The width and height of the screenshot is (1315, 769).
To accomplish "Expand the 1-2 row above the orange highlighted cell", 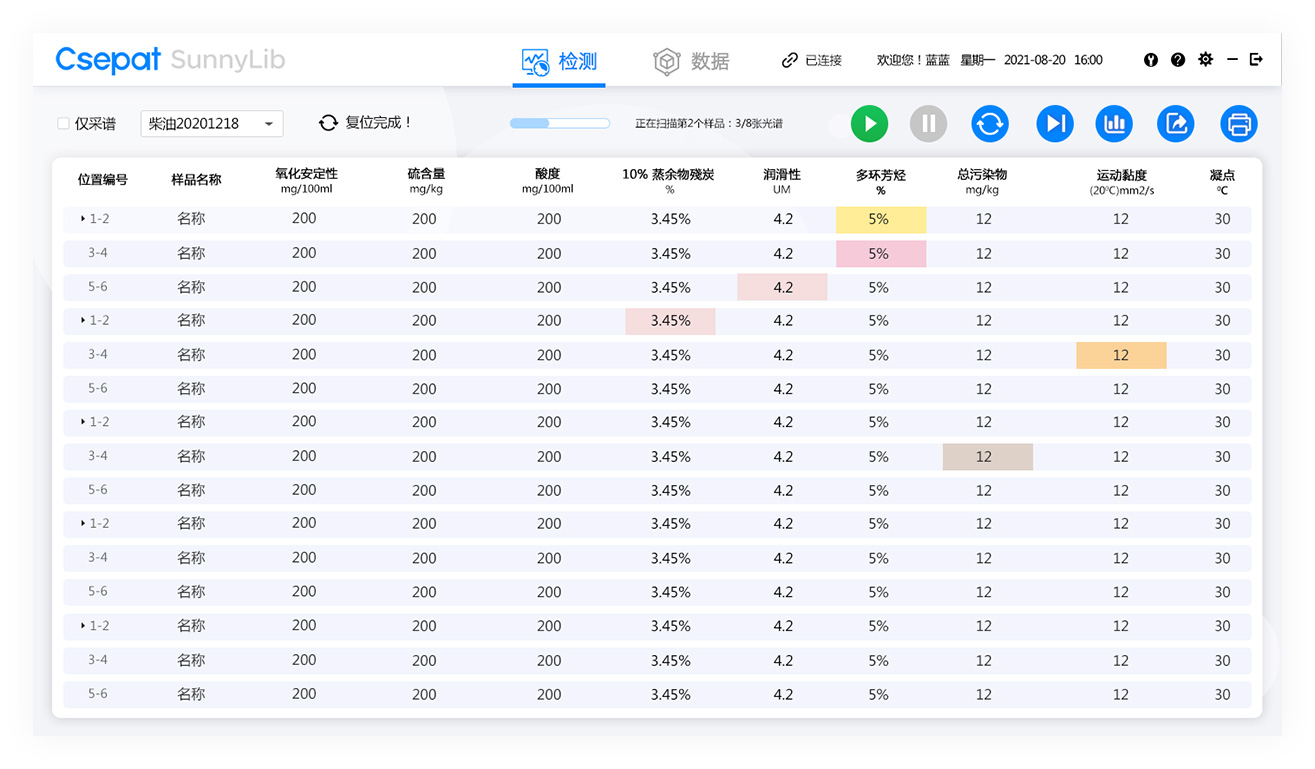I will click(84, 321).
